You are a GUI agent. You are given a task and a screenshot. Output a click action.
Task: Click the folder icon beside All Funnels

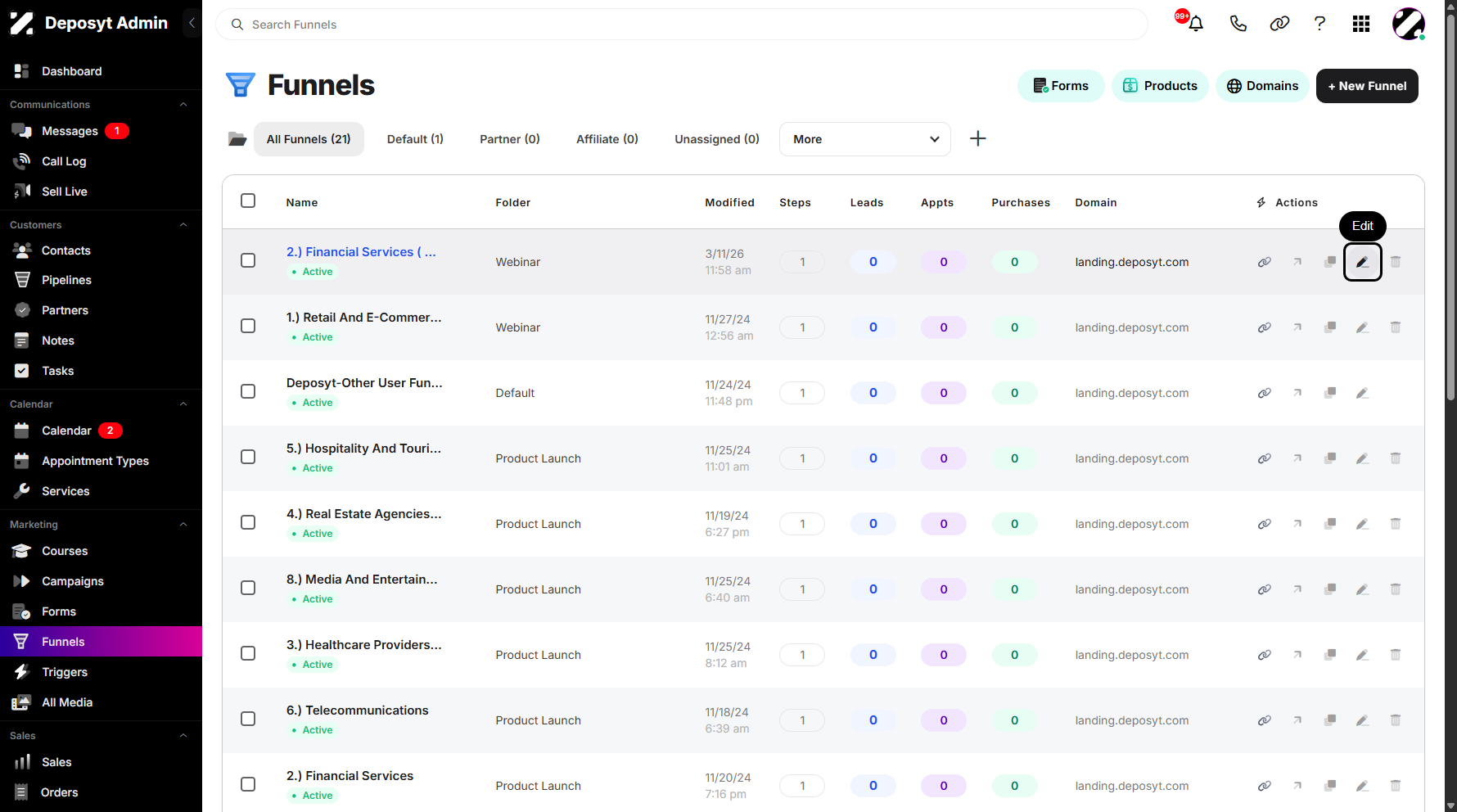(237, 139)
